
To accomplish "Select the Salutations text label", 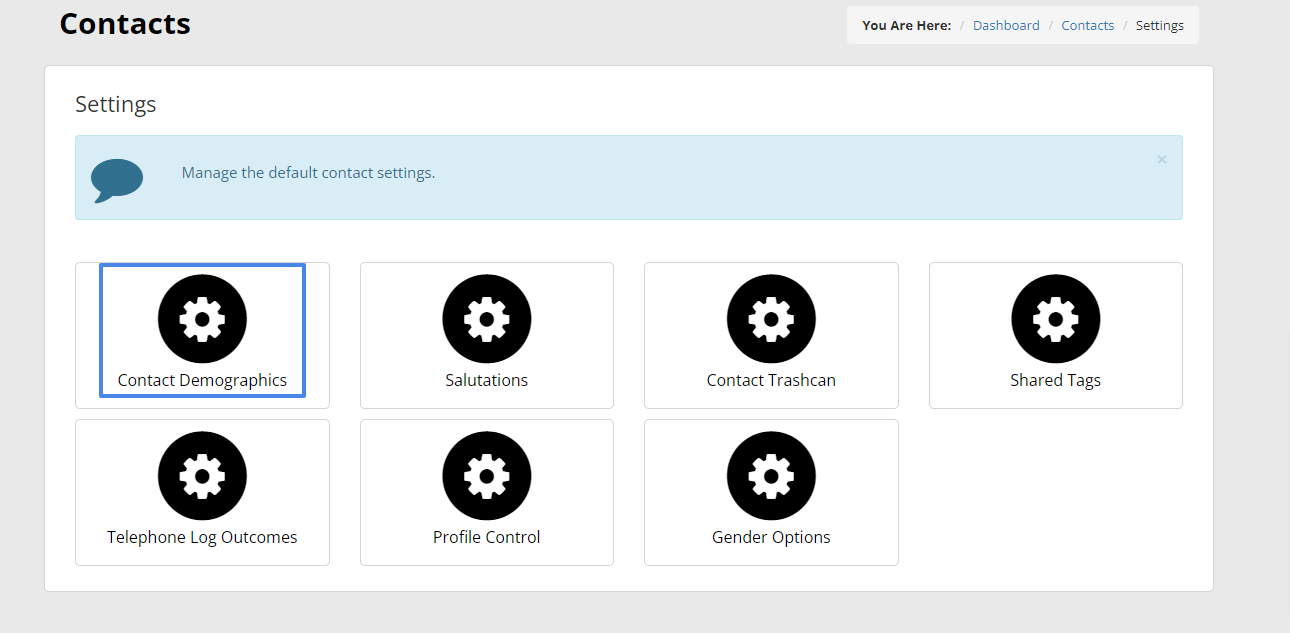I will [486, 380].
